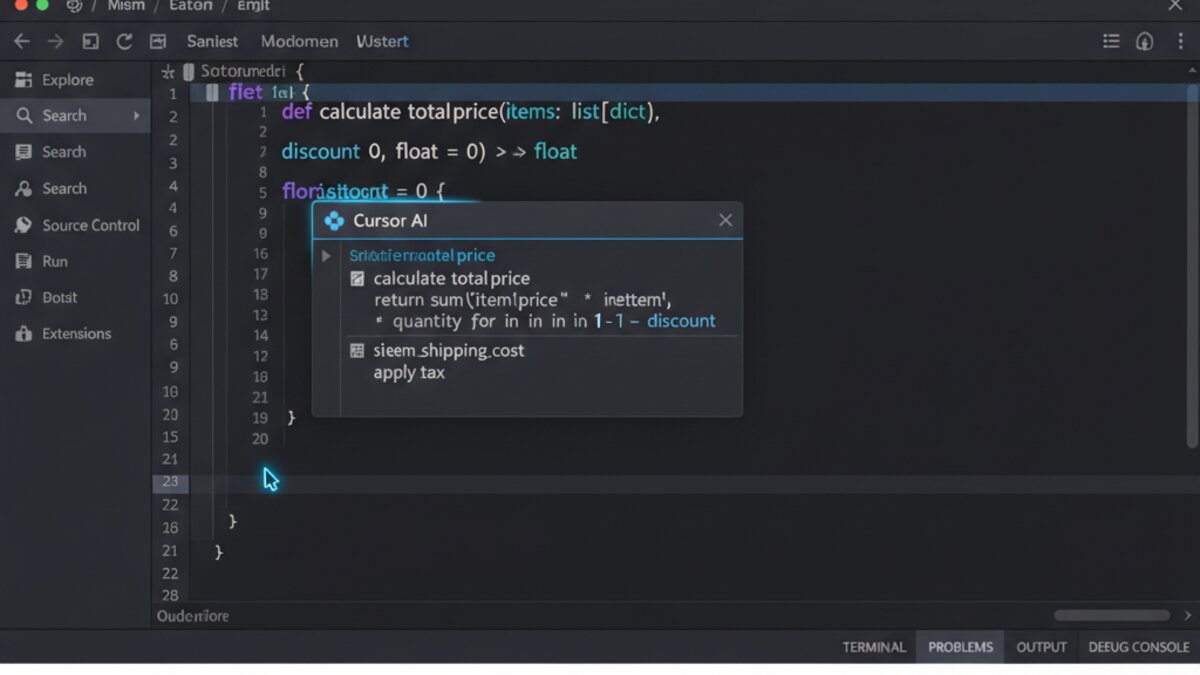Switch to the OUTPUT tab
1200x675 pixels.
[1042, 647]
